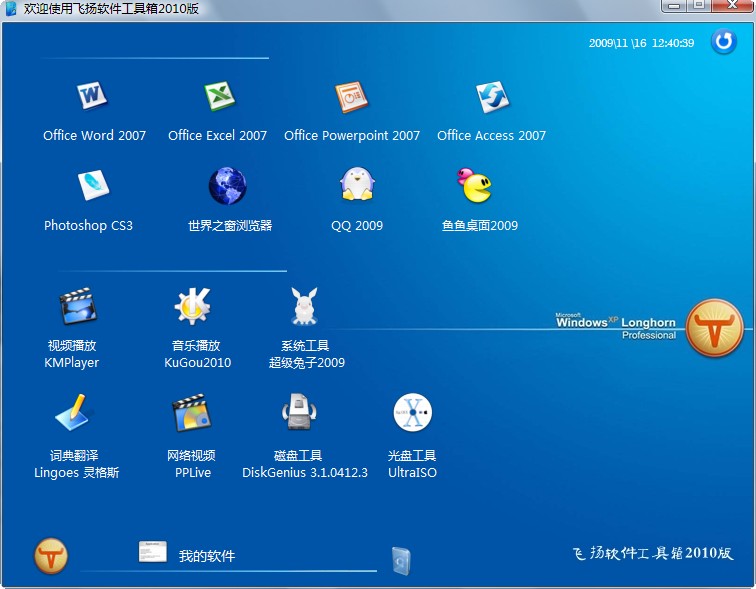Open the DiskGenius disk tool icon
This screenshot has height=589, width=756.
[299, 412]
